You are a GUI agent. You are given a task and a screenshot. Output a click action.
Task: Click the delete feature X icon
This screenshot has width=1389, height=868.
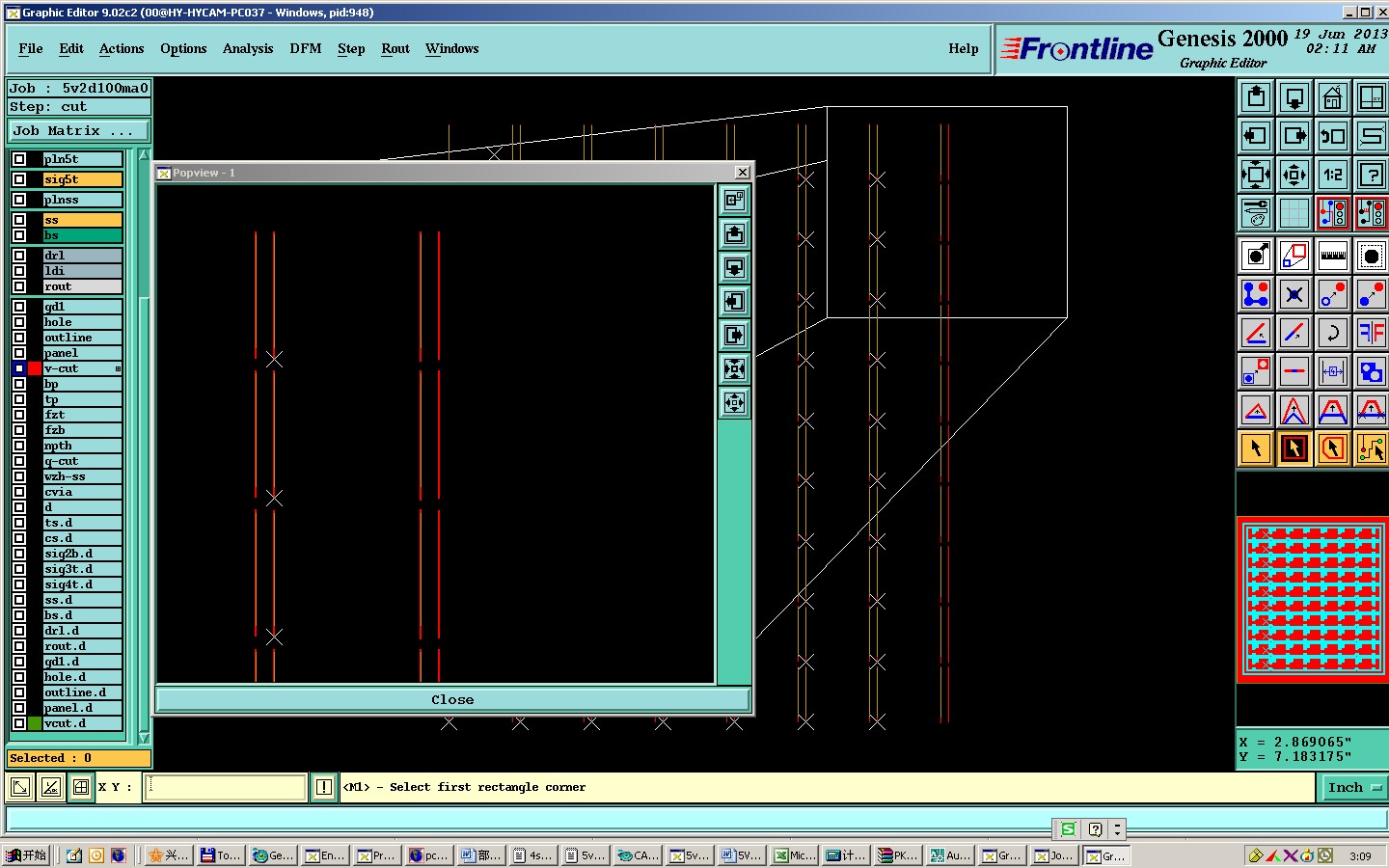1294,294
